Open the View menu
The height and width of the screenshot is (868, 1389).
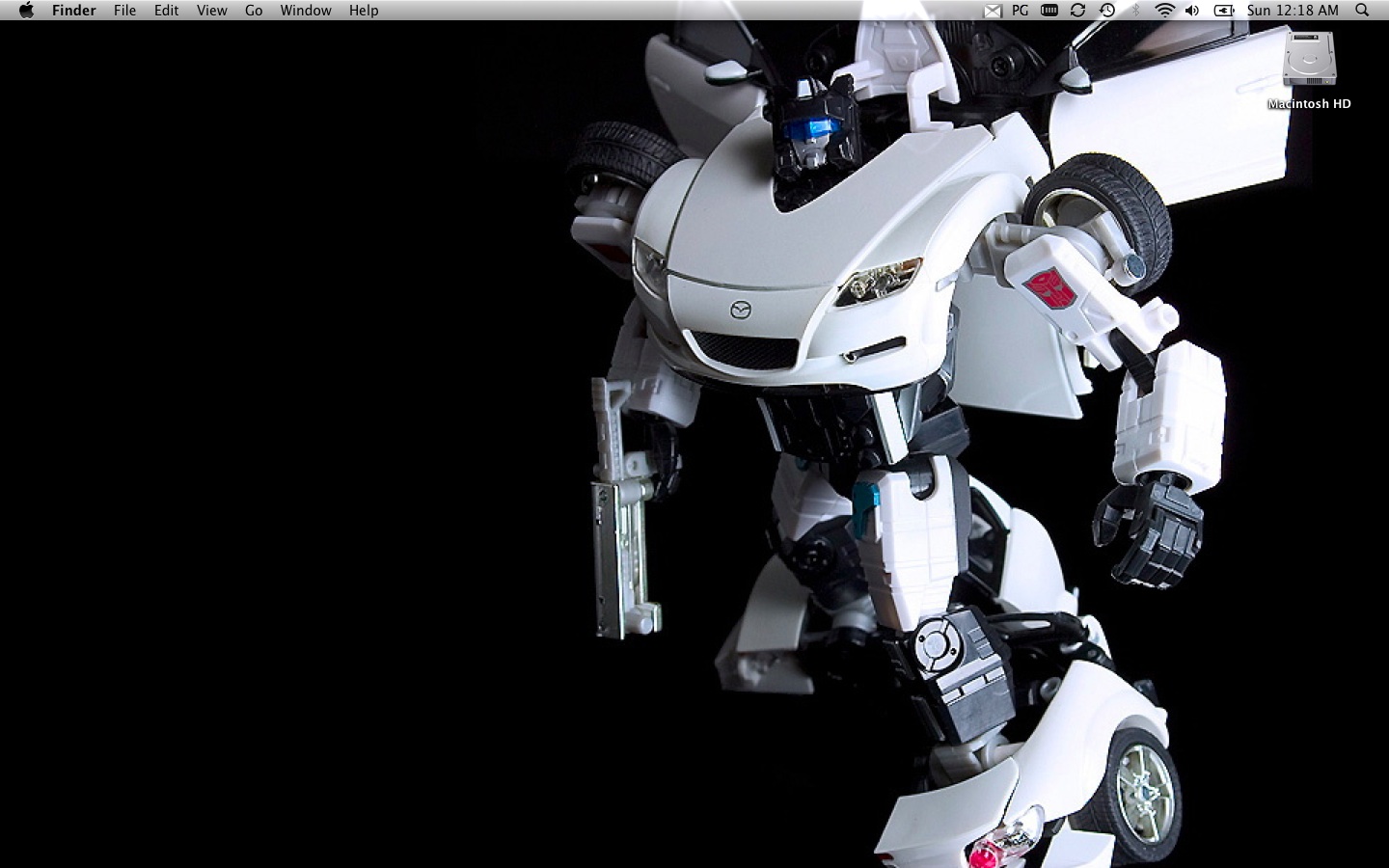click(x=212, y=11)
